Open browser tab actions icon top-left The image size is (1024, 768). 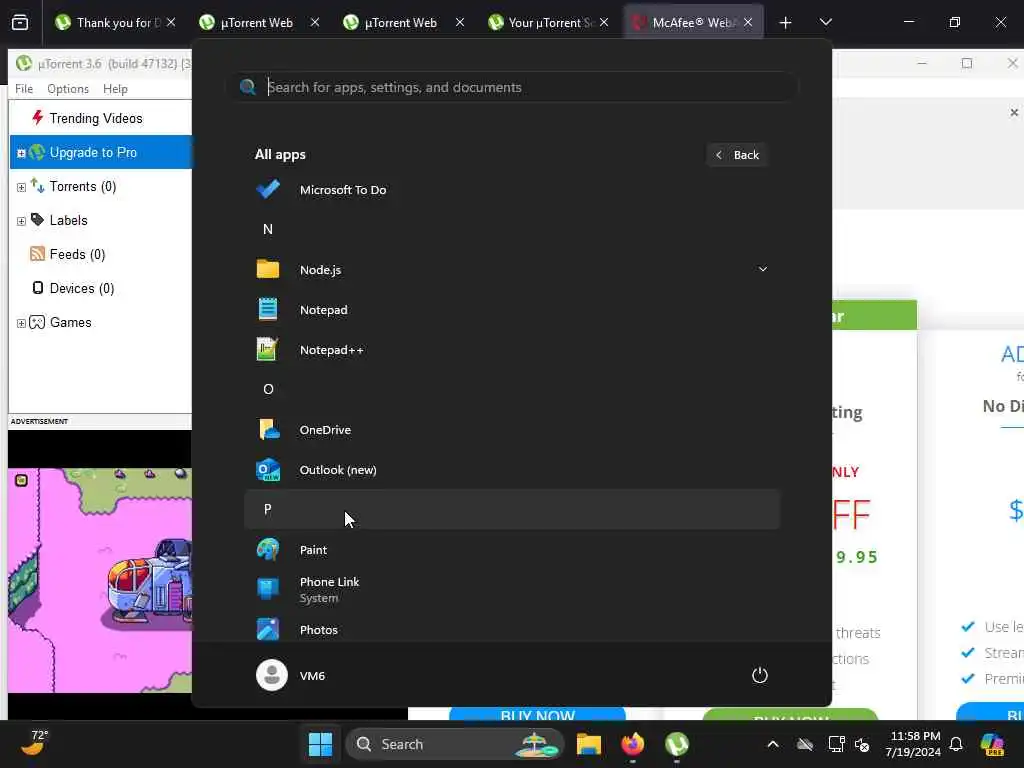pos(20,22)
